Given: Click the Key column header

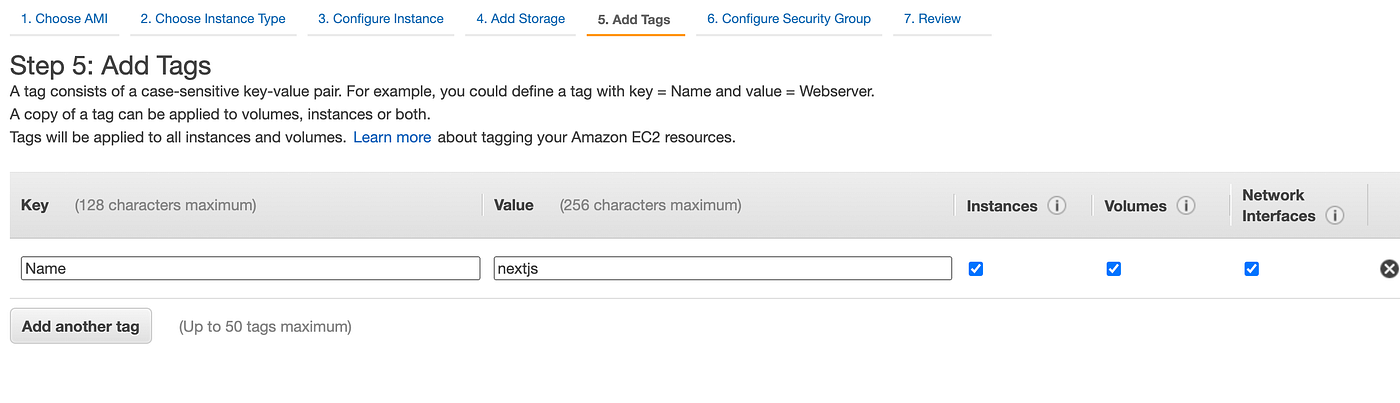Looking at the screenshot, I should (x=35, y=205).
